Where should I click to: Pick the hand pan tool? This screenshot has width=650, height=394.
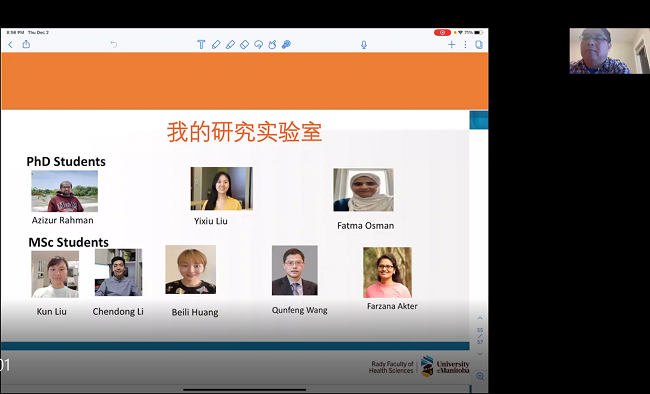[272, 44]
